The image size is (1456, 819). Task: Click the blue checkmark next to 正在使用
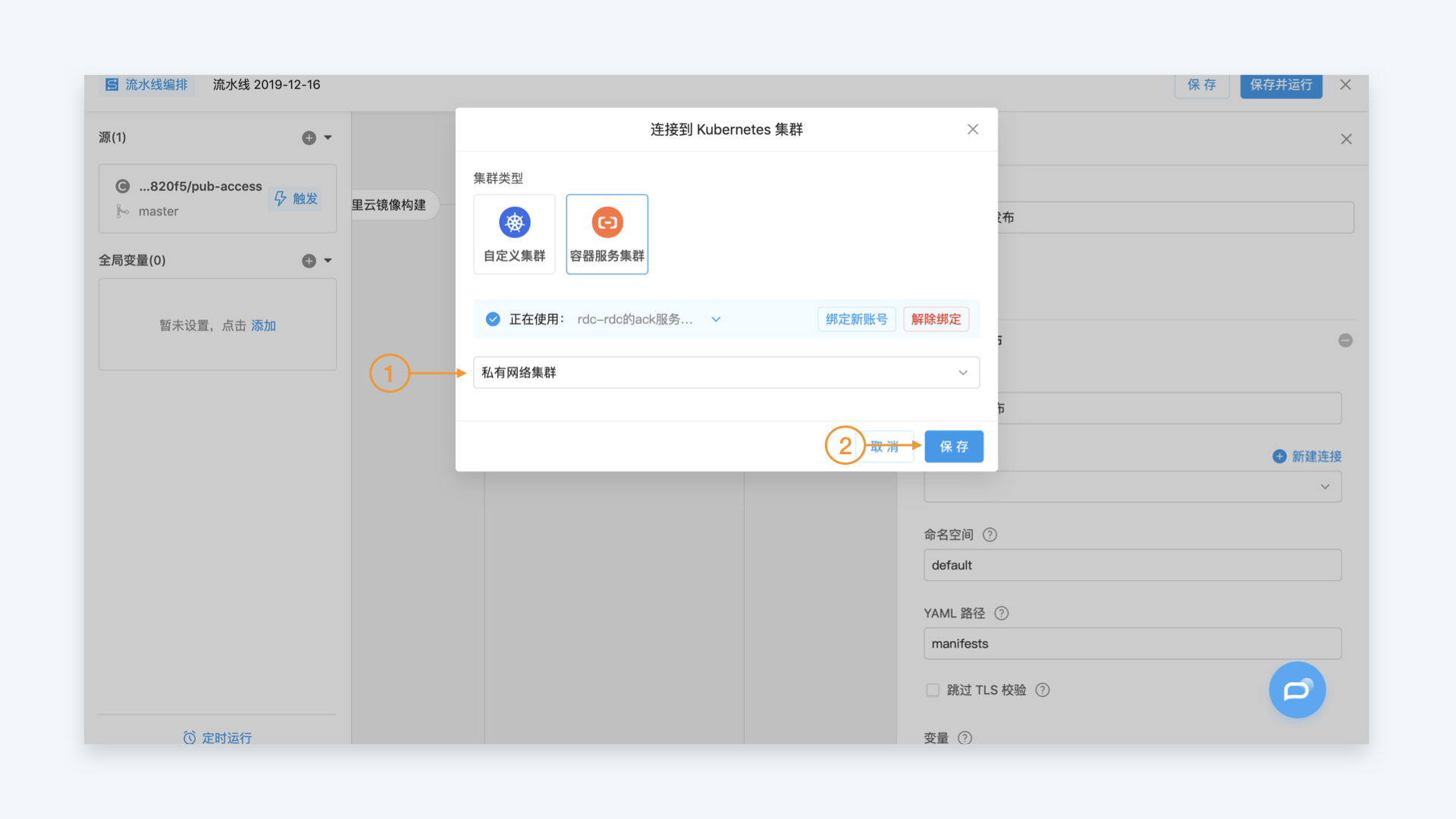[x=493, y=319]
